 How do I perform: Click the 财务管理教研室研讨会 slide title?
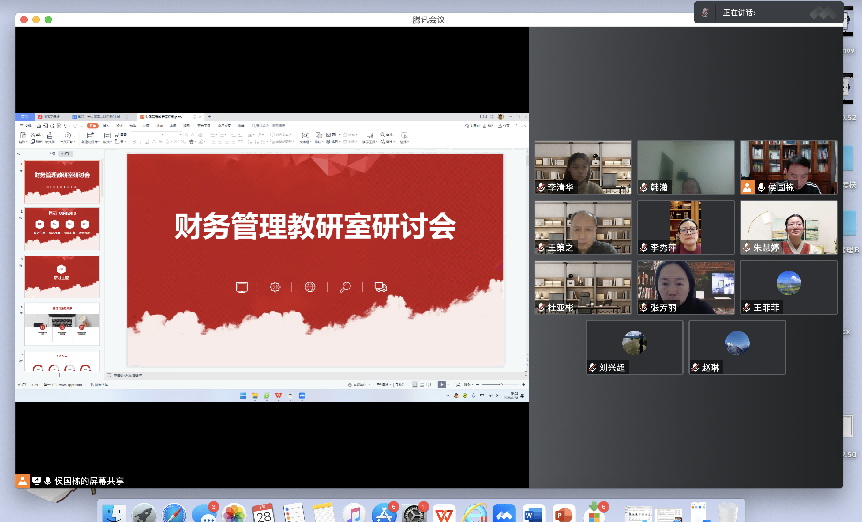click(x=314, y=227)
